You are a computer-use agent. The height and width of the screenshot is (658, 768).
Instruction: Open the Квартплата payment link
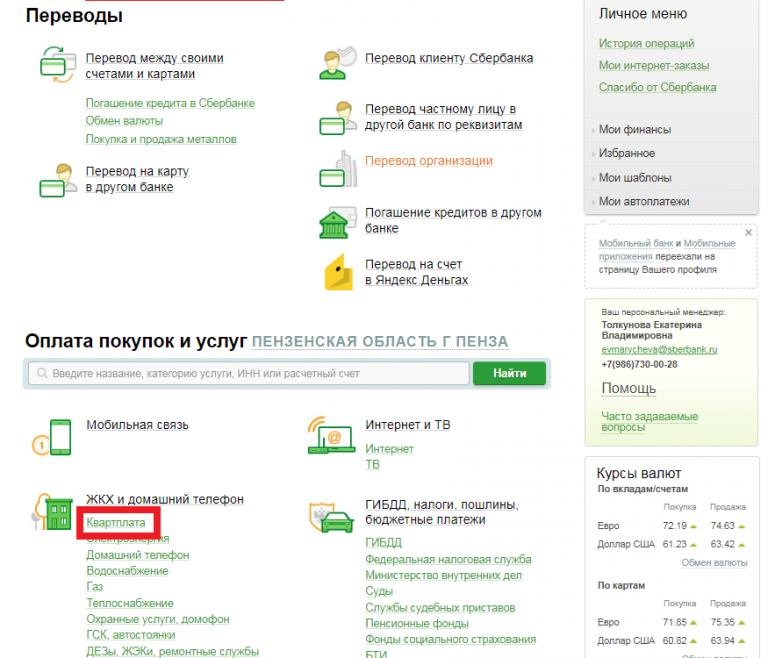(x=116, y=523)
